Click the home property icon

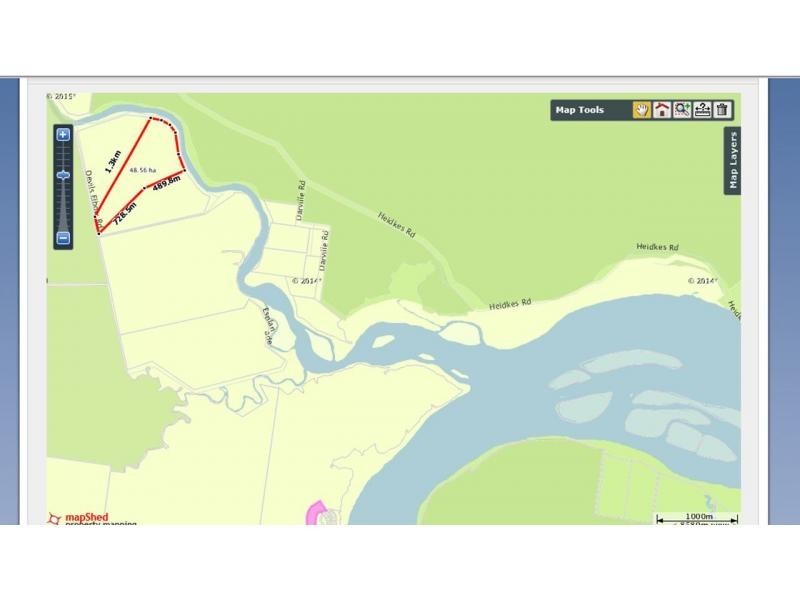662,110
